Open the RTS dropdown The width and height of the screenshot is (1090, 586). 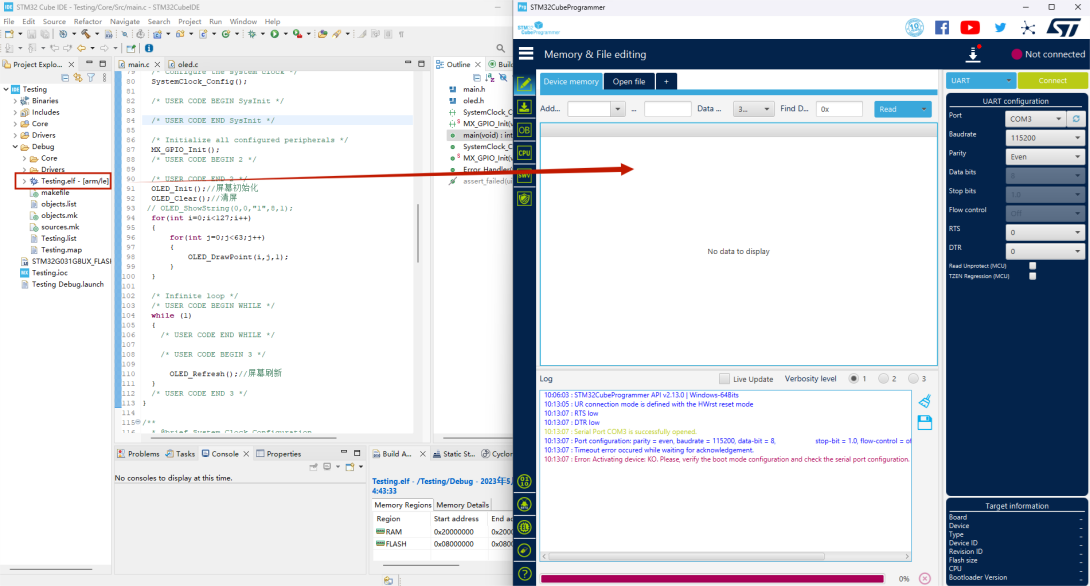[1044, 232]
